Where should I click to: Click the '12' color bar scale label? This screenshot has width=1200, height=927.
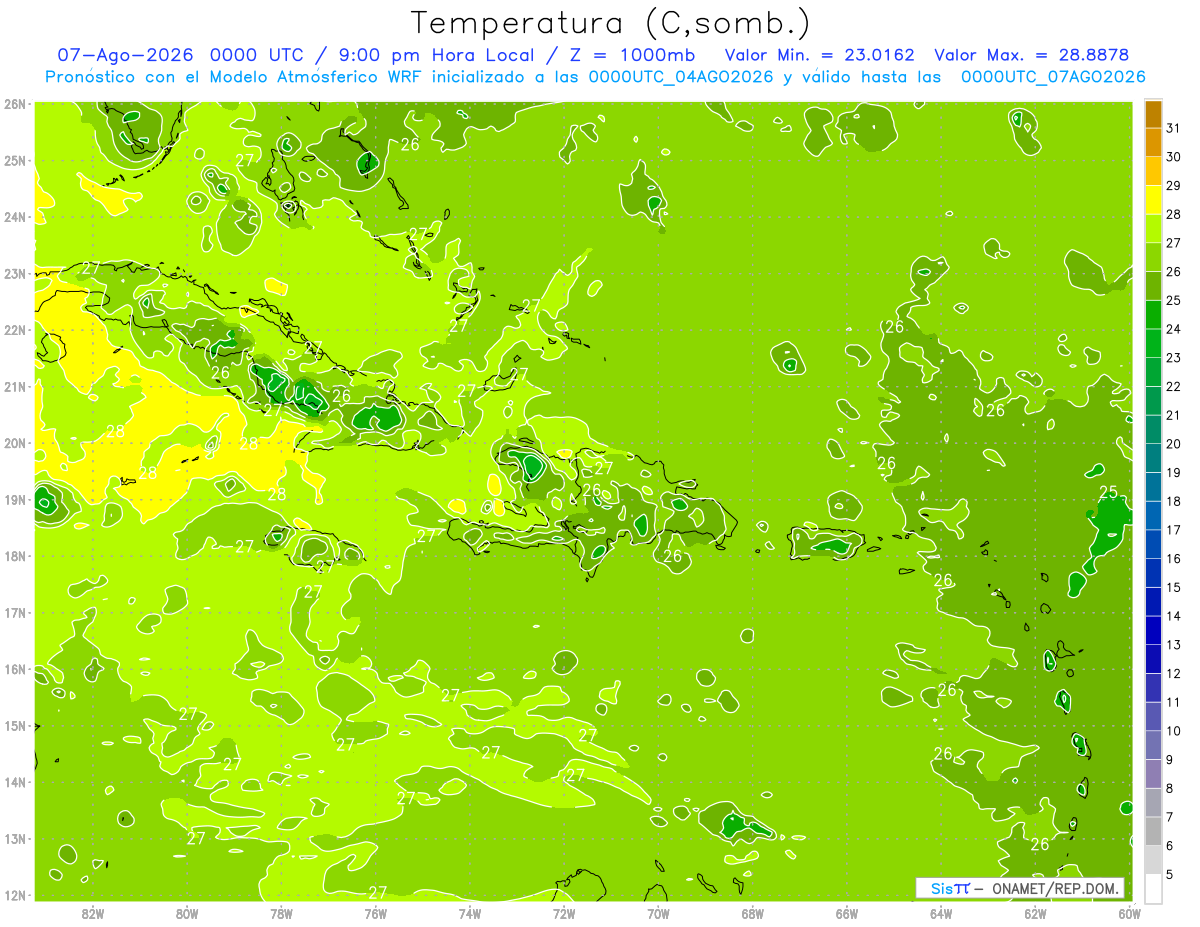pyautogui.click(x=1173, y=673)
